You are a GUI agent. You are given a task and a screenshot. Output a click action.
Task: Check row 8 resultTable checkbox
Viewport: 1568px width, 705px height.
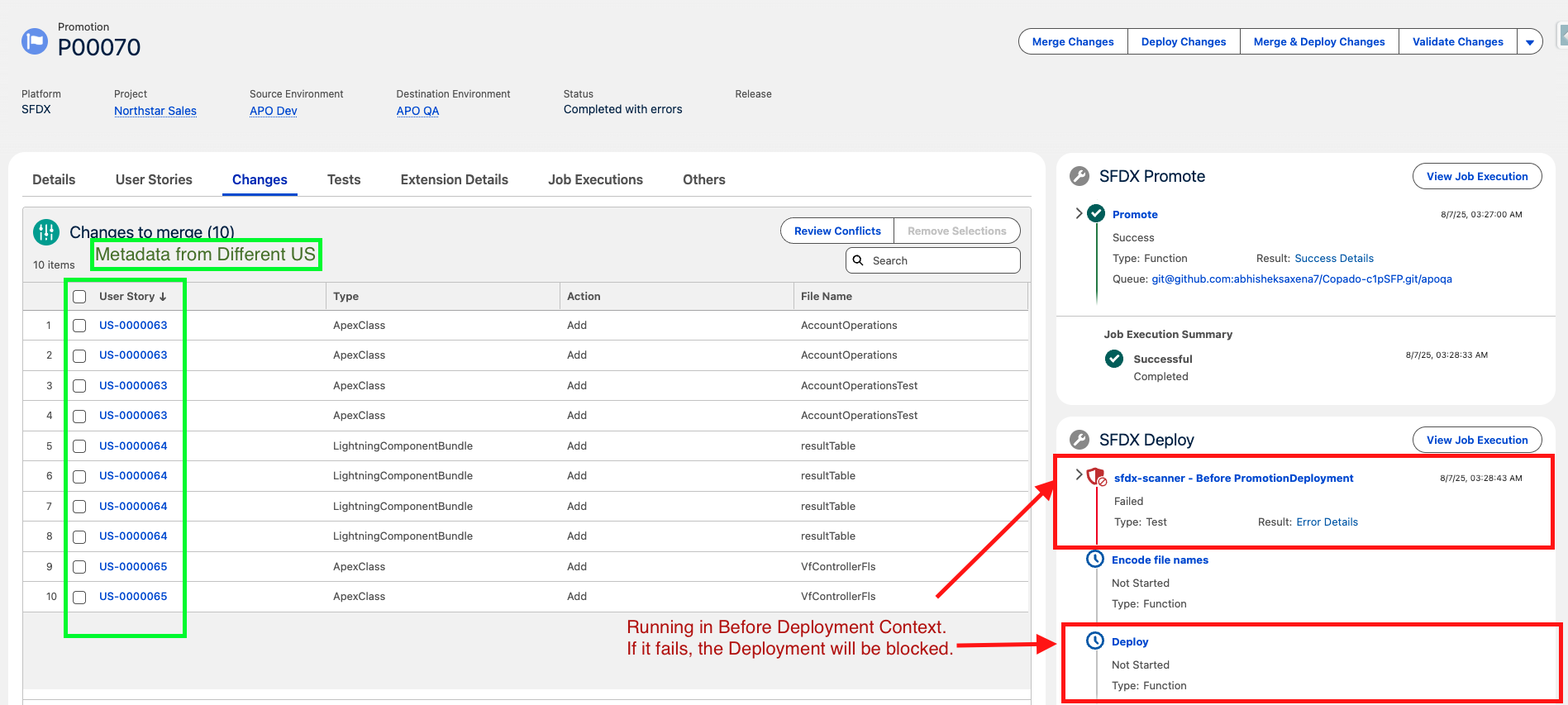pyautogui.click(x=79, y=537)
